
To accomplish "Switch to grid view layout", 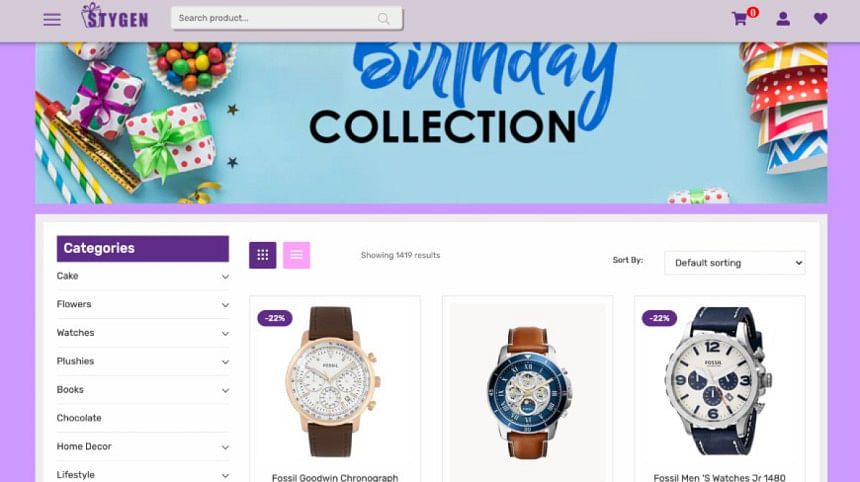I will coord(263,255).
